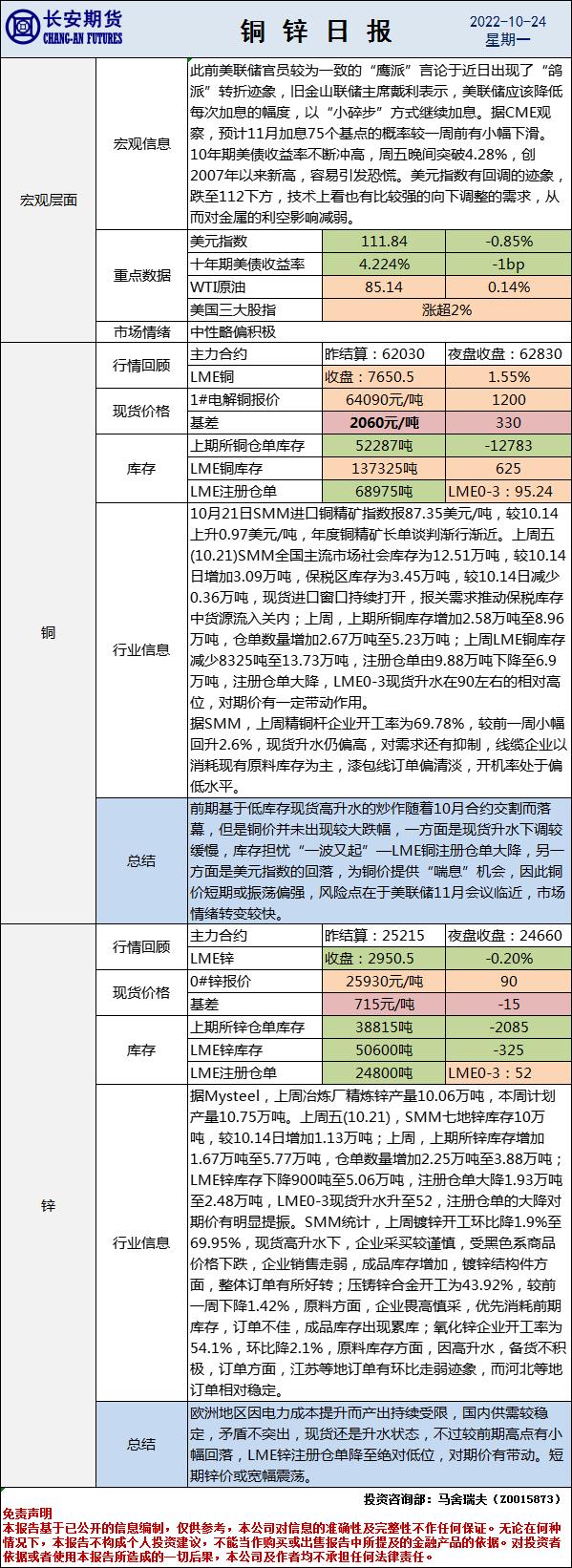Viewport: 572px width, 1568px height.
Task: Click the WTI原油 85.14 cell
Action: tap(384, 286)
